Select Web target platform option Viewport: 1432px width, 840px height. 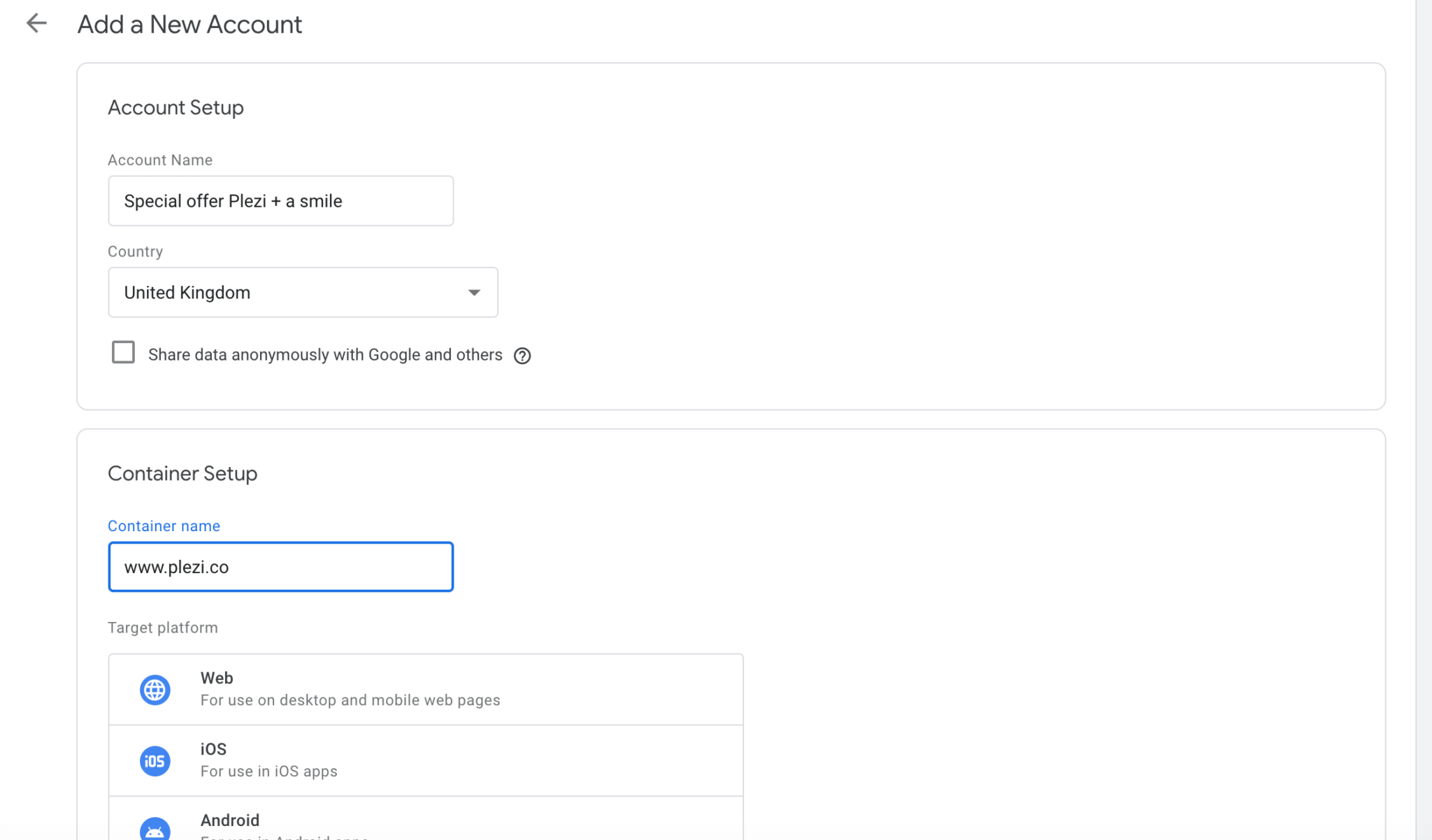pos(426,690)
